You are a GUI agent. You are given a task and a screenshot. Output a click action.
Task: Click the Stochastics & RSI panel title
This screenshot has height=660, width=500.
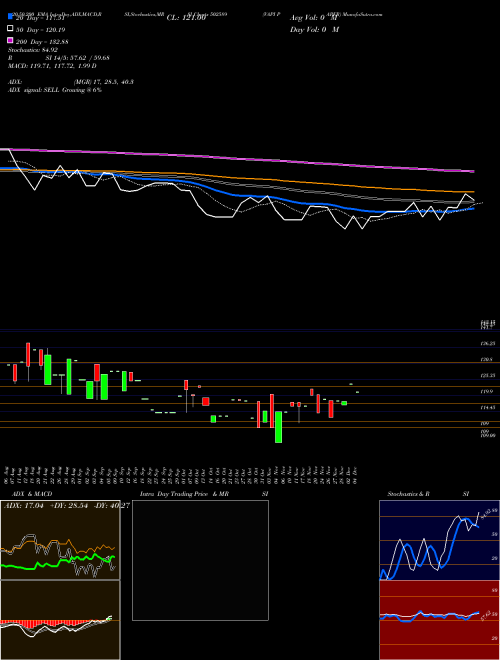tap(428, 494)
